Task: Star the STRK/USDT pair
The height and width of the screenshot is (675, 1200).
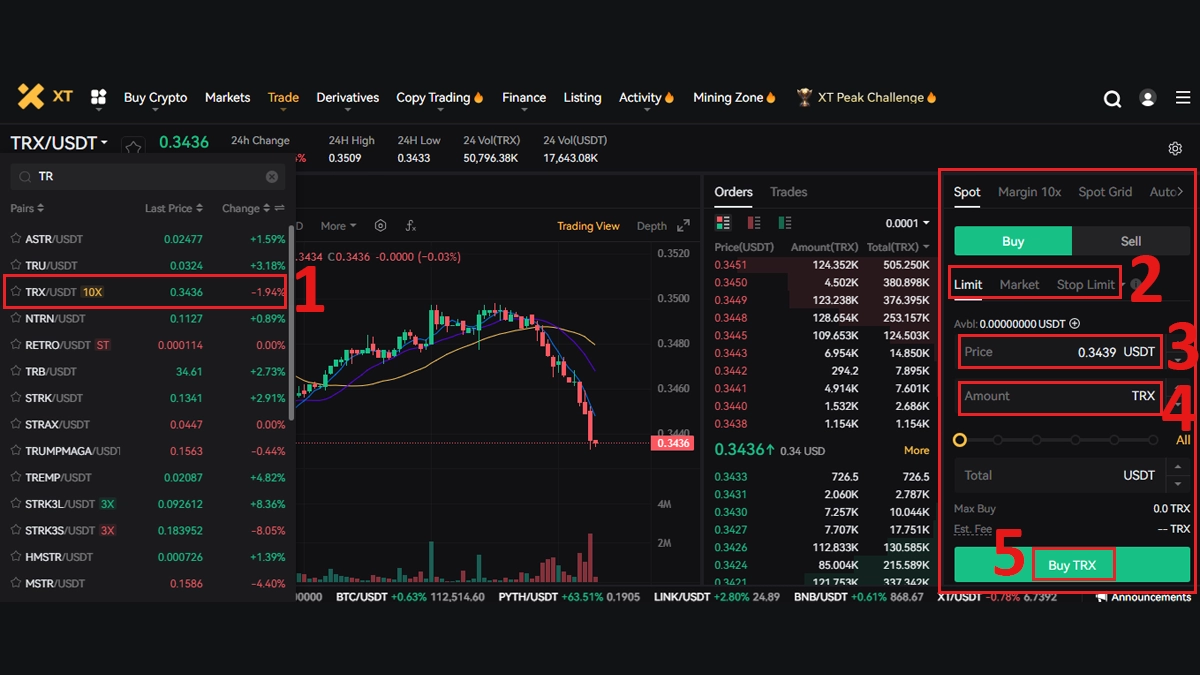Action: [x=16, y=398]
